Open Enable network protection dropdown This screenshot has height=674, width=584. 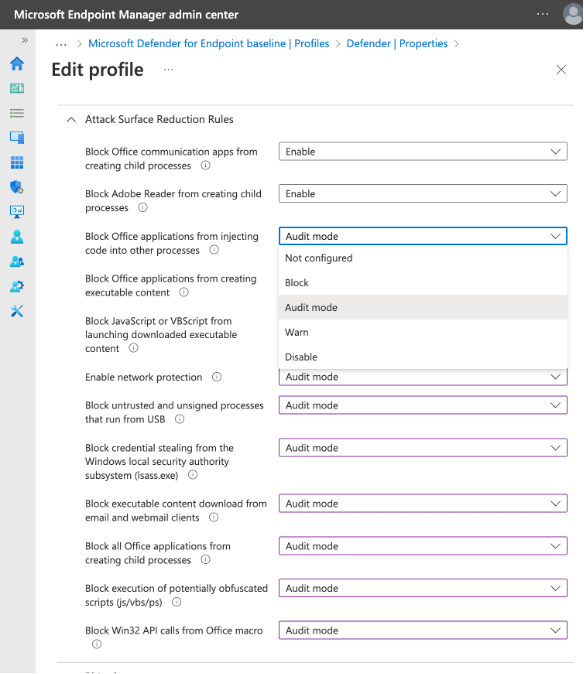tap(423, 377)
